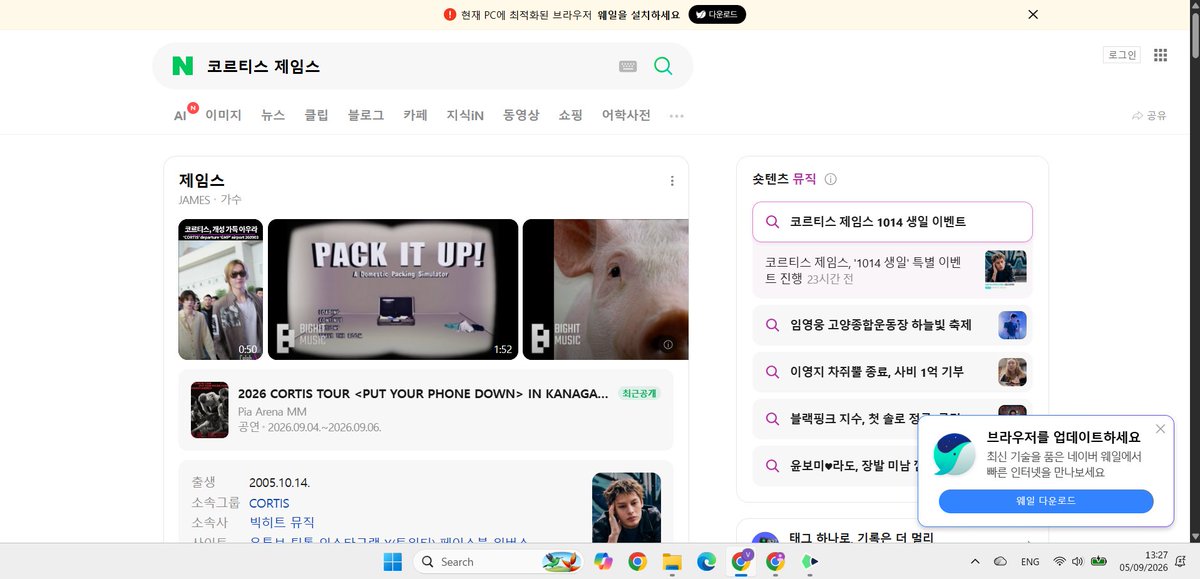Play the PACK IT UP! video thumbnail
Screen dimensions: 1200x579
pos(393,289)
